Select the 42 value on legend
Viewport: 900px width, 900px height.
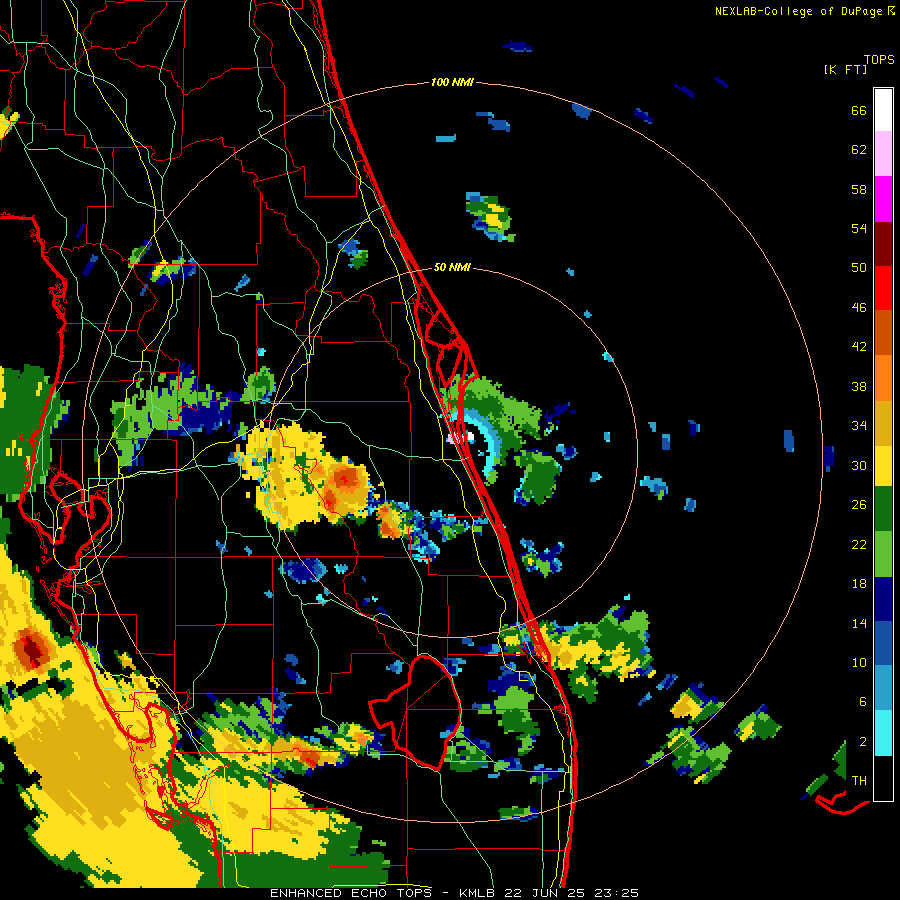coord(859,347)
